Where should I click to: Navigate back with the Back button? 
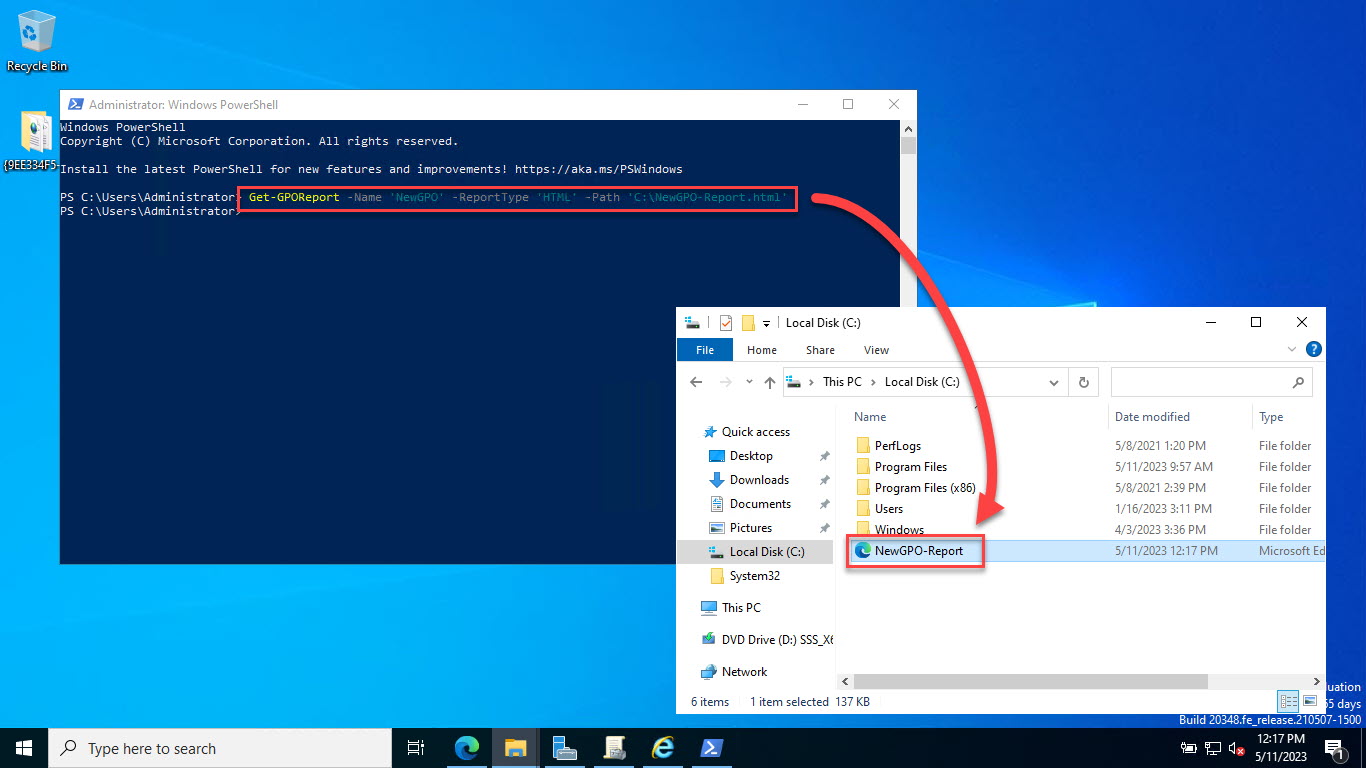pos(696,381)
